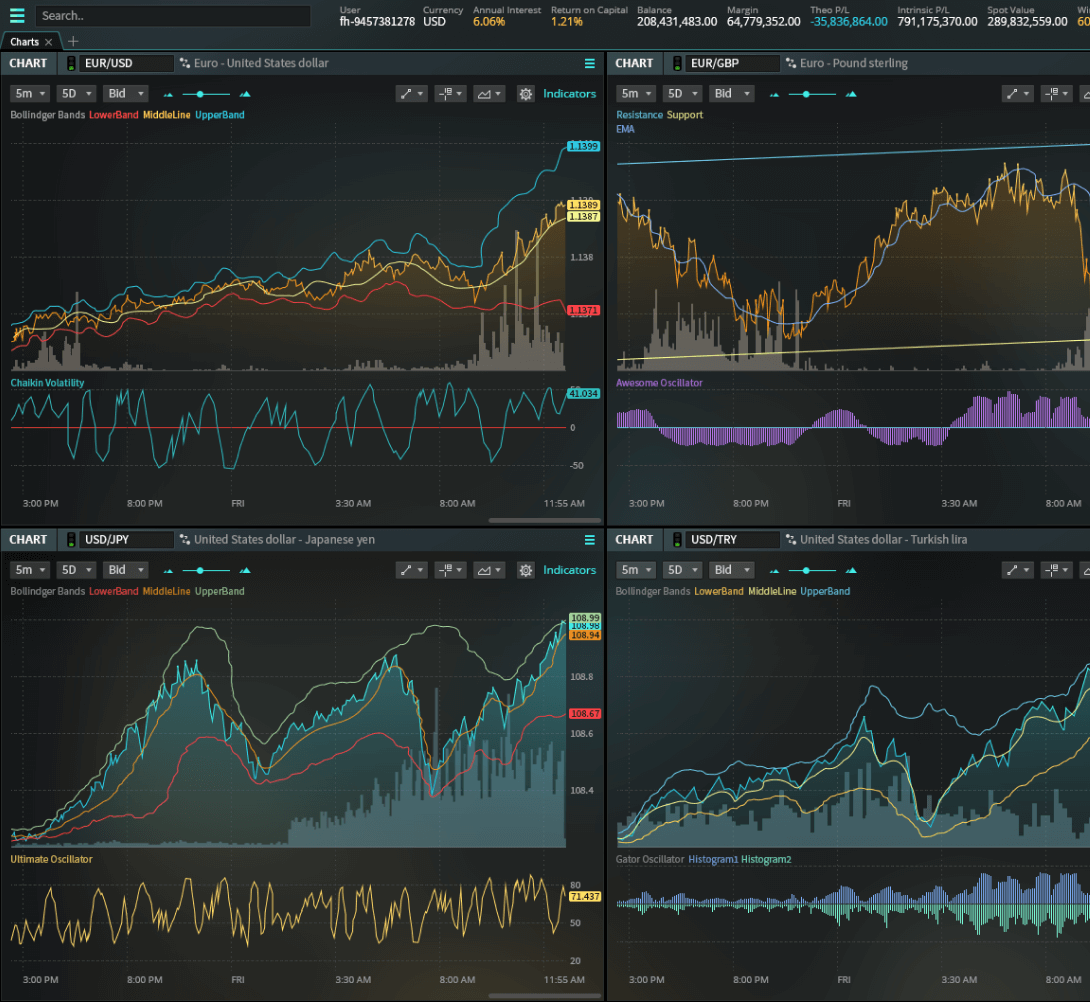The height and width of the screenshot is (1002, 1090).
Task: Click the EMA legend on EUR/GBP chart
Action: tap(625, 129)
